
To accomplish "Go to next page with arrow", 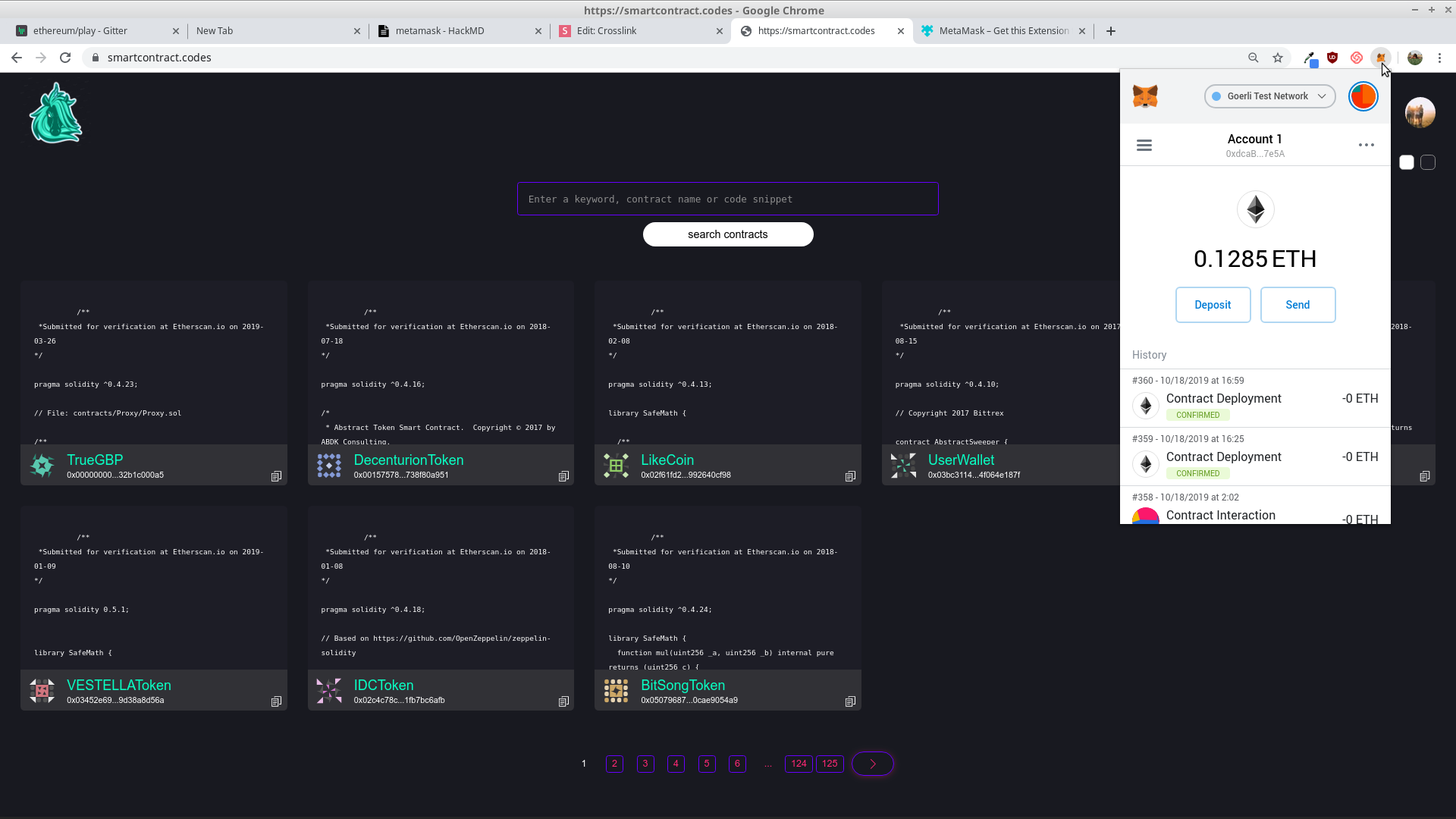I will [x=873, y=764].
